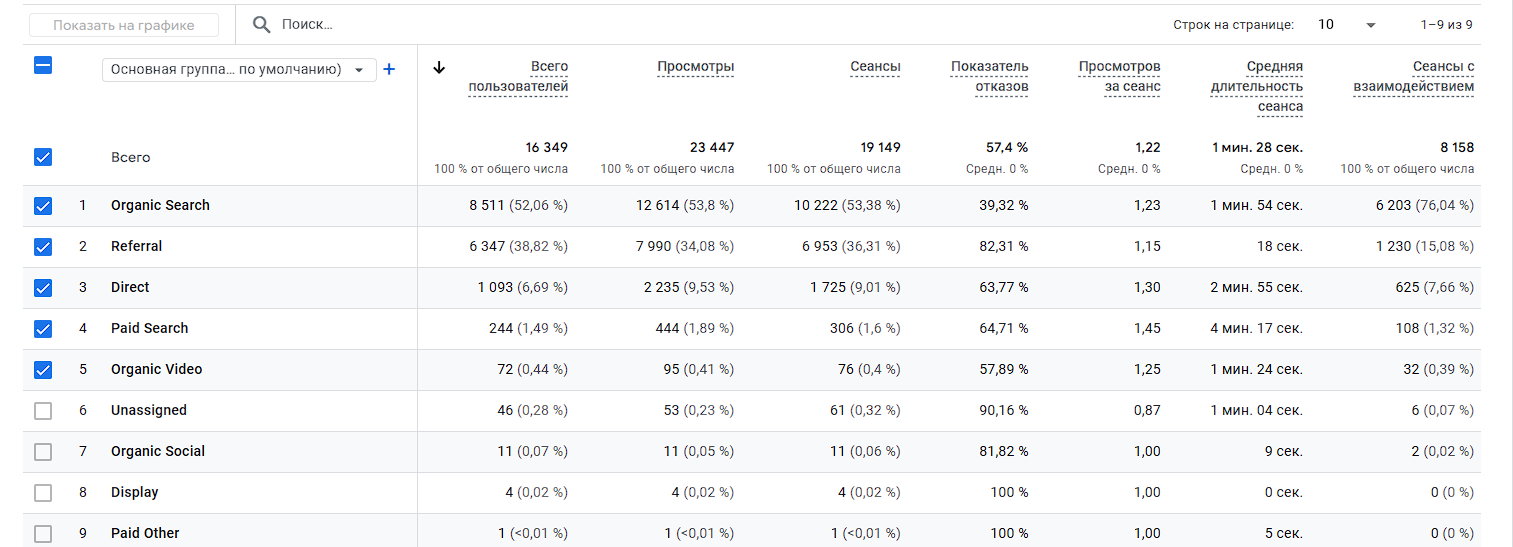Sort by Сеансы column header
Viewport: 1513px width, 547px height.
875,67
